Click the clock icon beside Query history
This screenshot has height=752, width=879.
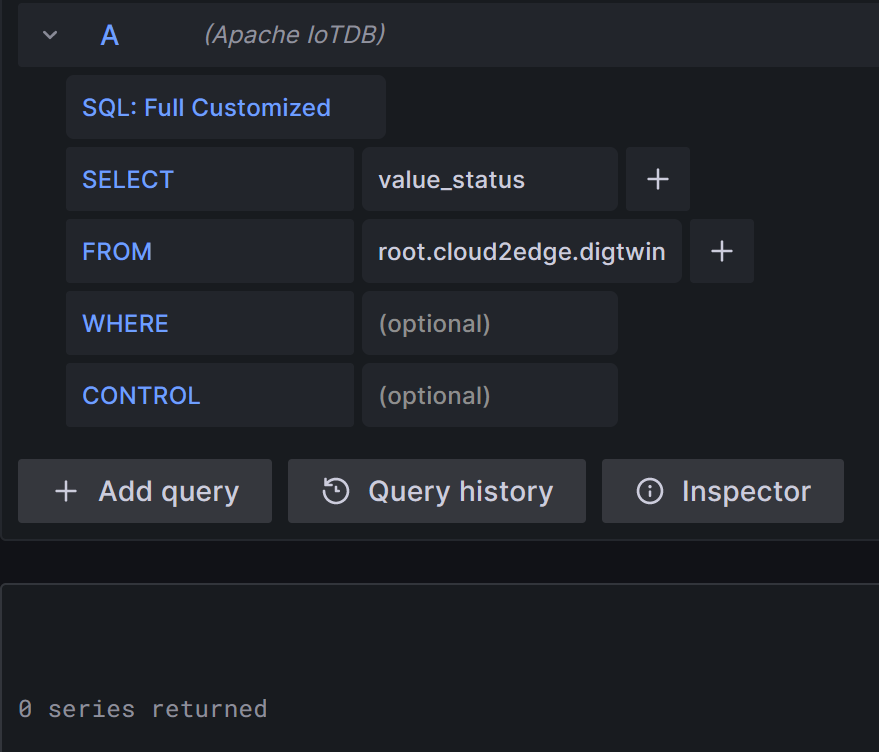pyautogui.click(x=336, y=491)
